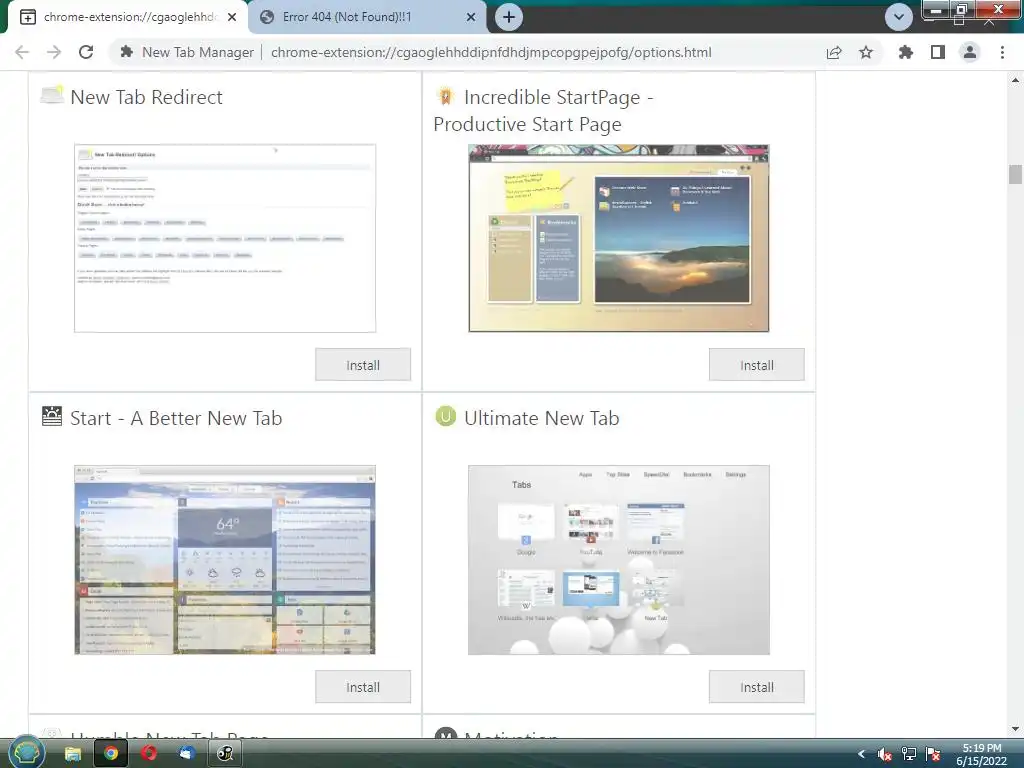Select the chrome-extension options tab

coord(128,17)
